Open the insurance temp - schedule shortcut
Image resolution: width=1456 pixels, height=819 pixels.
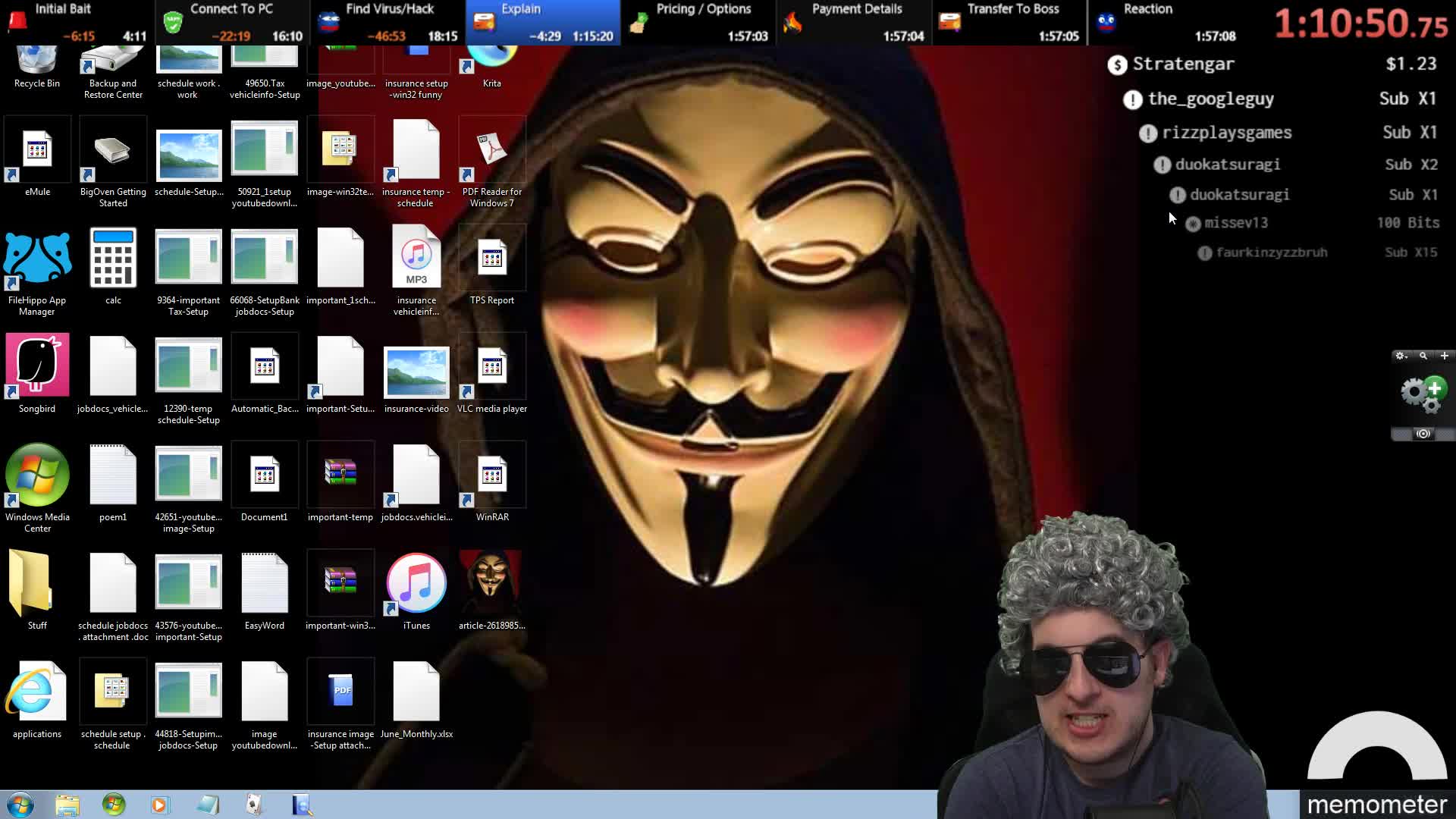click(416, 149)
